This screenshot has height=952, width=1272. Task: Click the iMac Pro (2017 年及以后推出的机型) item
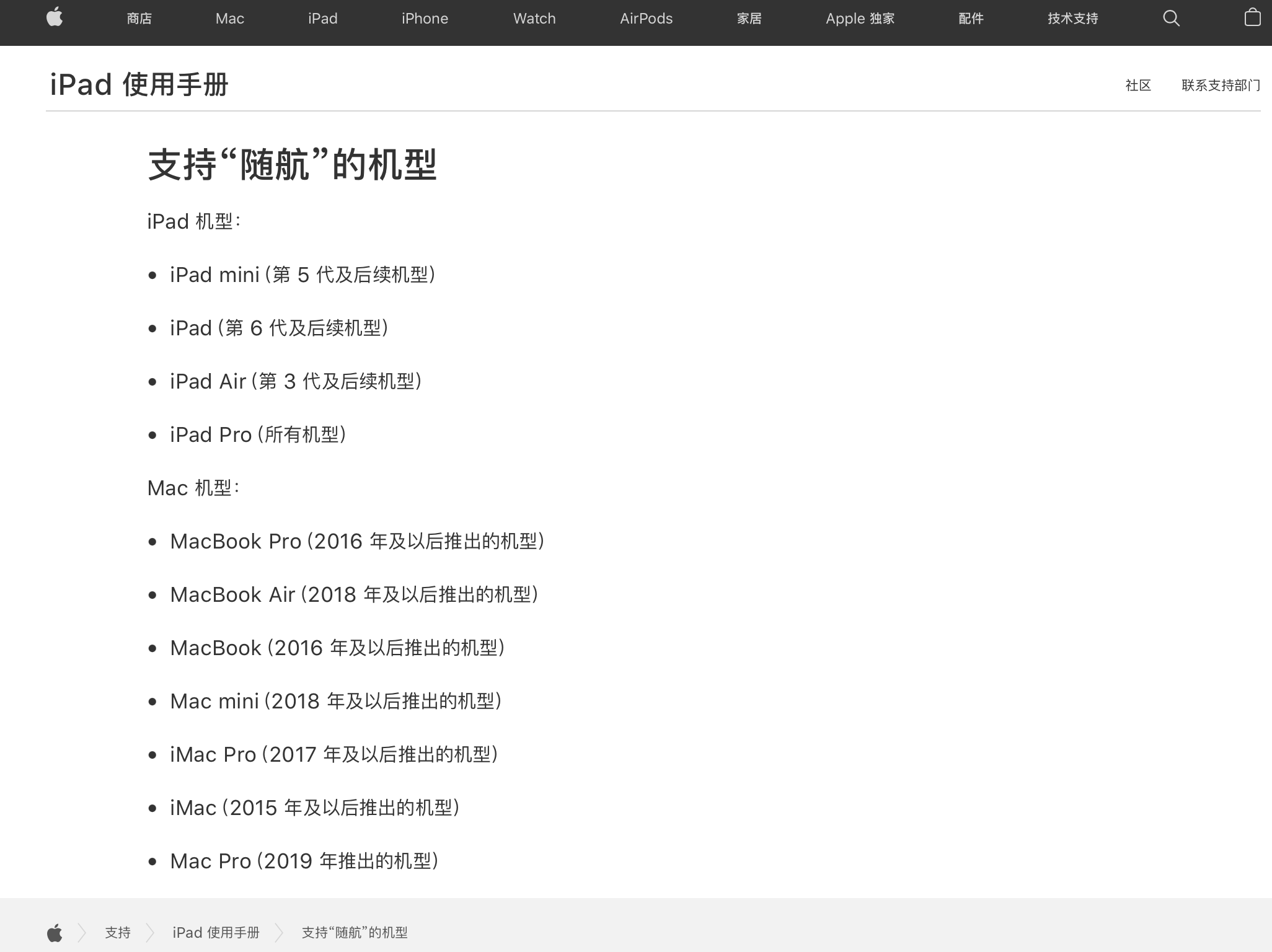pos(335,754)
